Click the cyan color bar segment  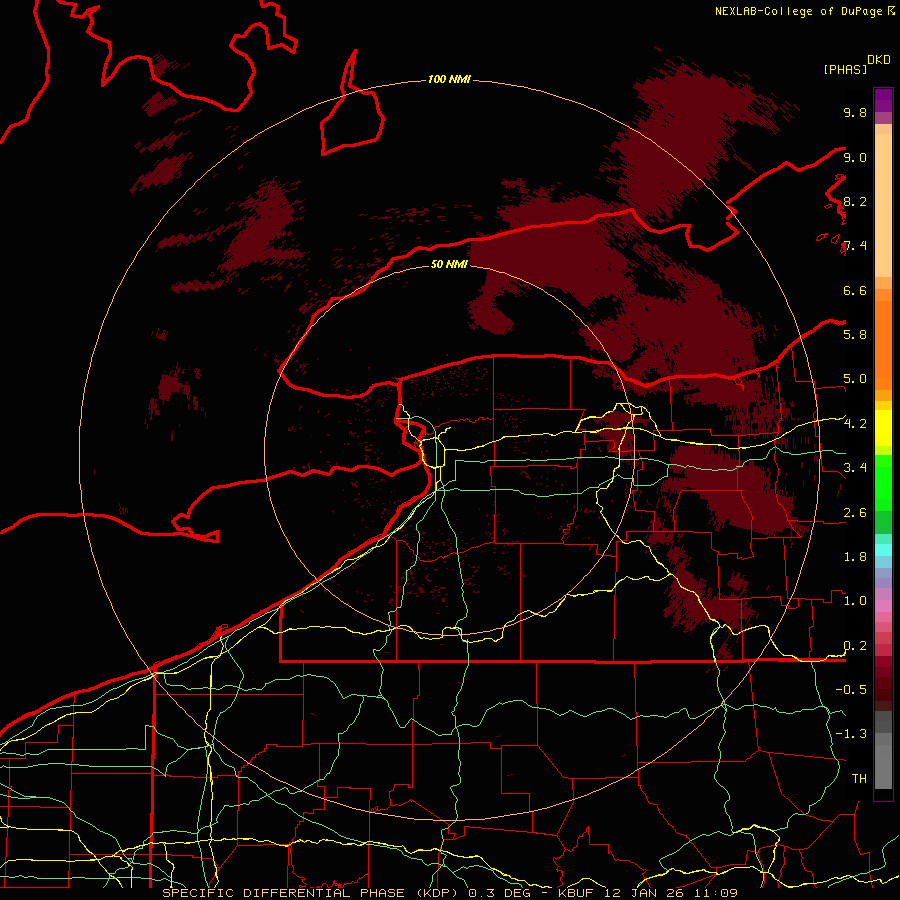[883, 549]
